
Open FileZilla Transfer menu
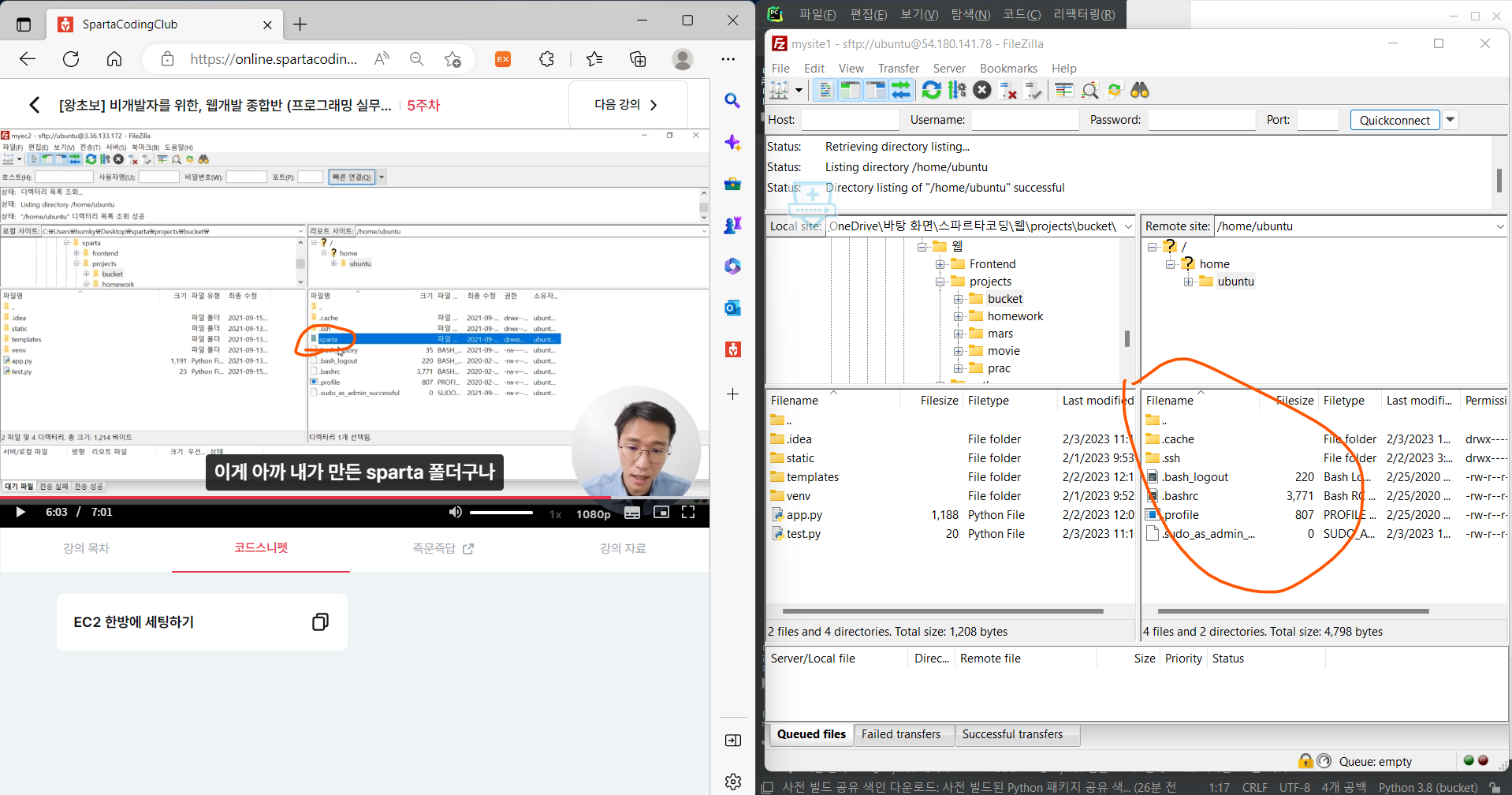tap(899, 69)
